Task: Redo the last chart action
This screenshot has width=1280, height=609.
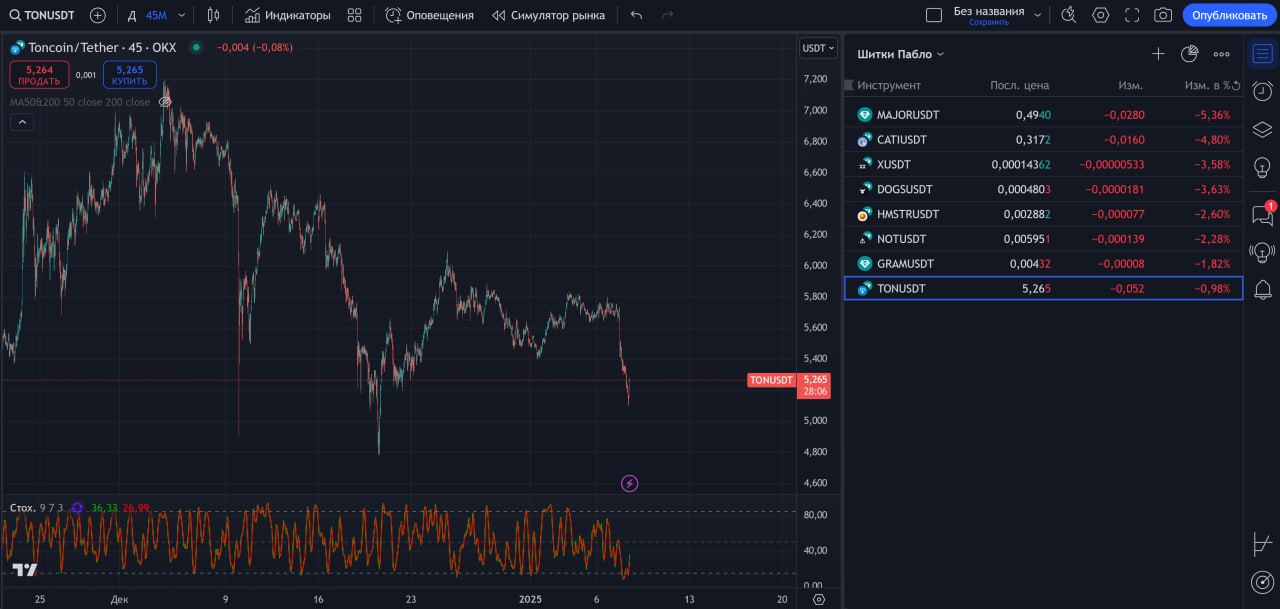Action: pos(667,15)
